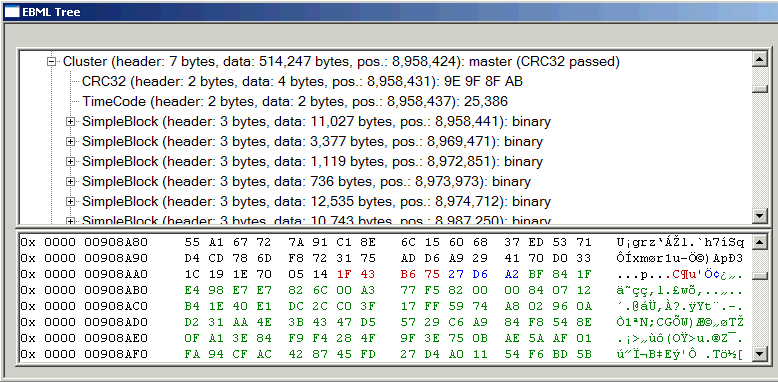
Task: Expand SimpleBlock with data 736 bytes
Action: click(x=70, y=181)
